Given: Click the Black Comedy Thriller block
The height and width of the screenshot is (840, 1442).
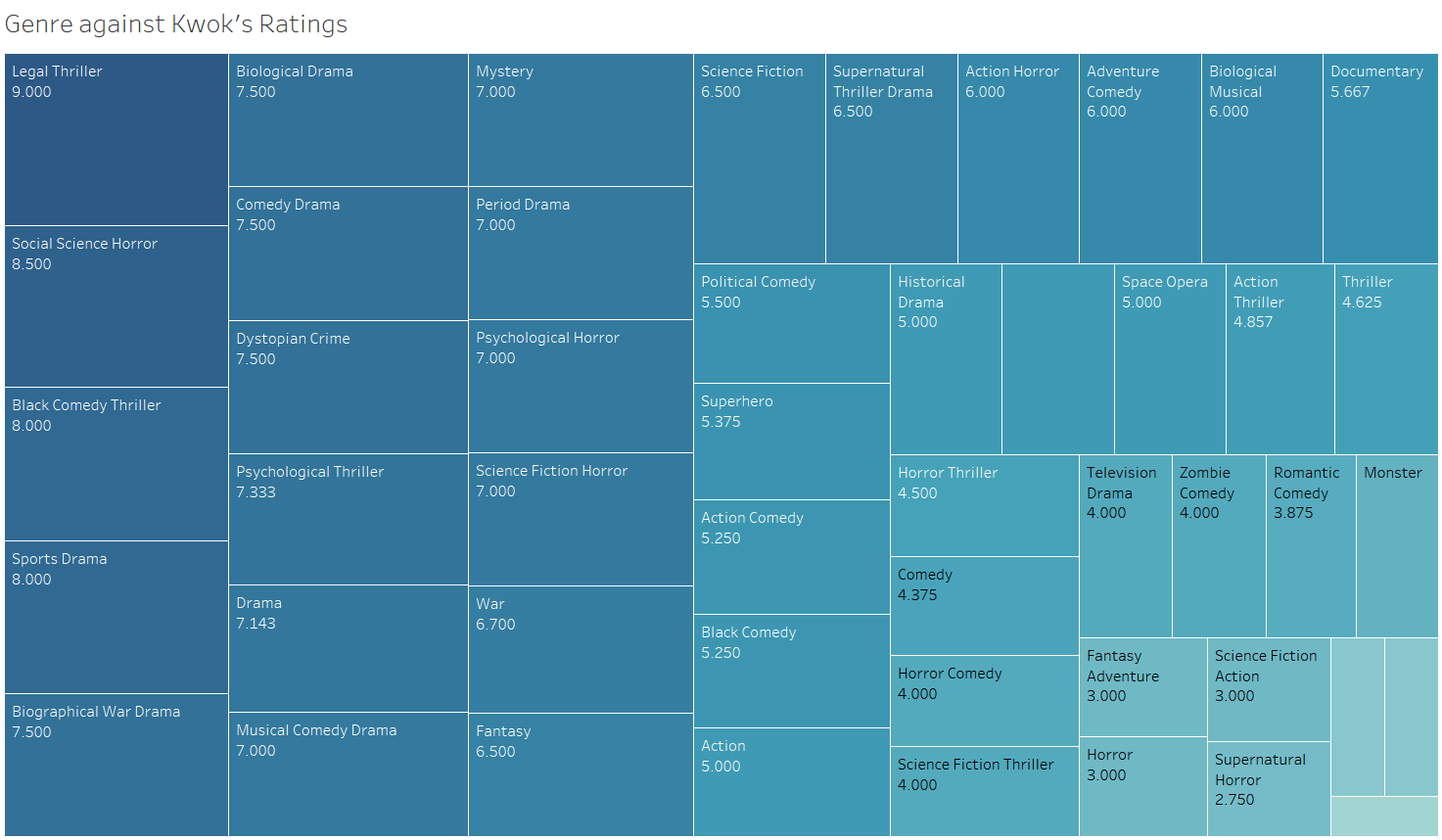Looking at the screenshot, I should point(116,464).
